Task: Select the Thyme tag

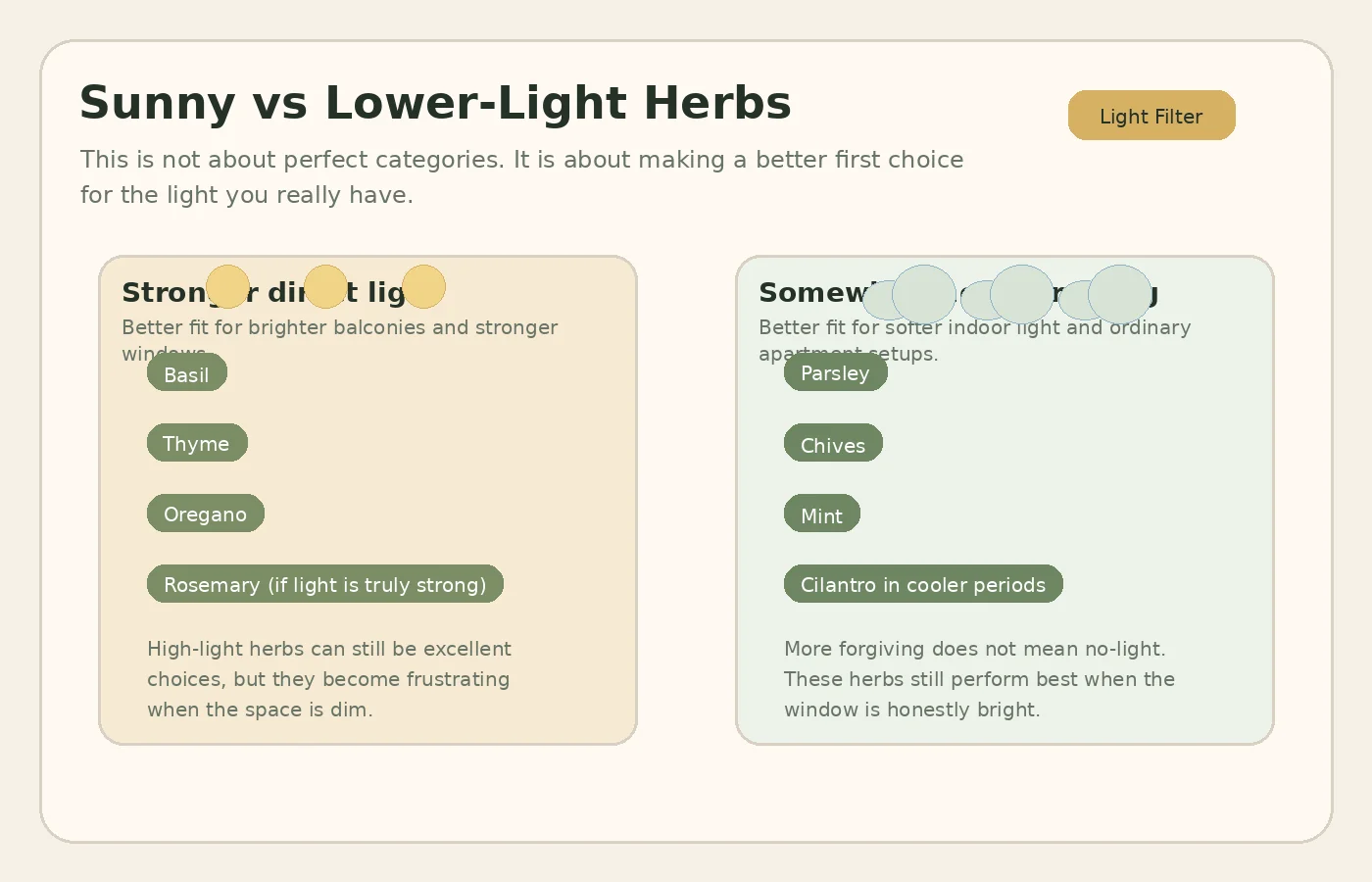Action: [x=197, y=443]
